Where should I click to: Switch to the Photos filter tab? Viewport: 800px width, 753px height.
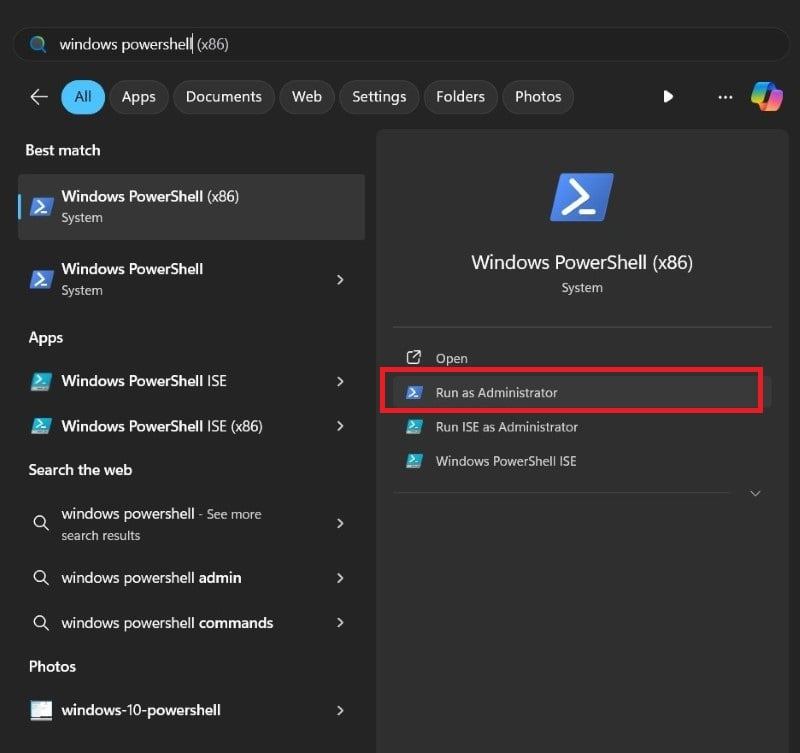coord(538,97)
